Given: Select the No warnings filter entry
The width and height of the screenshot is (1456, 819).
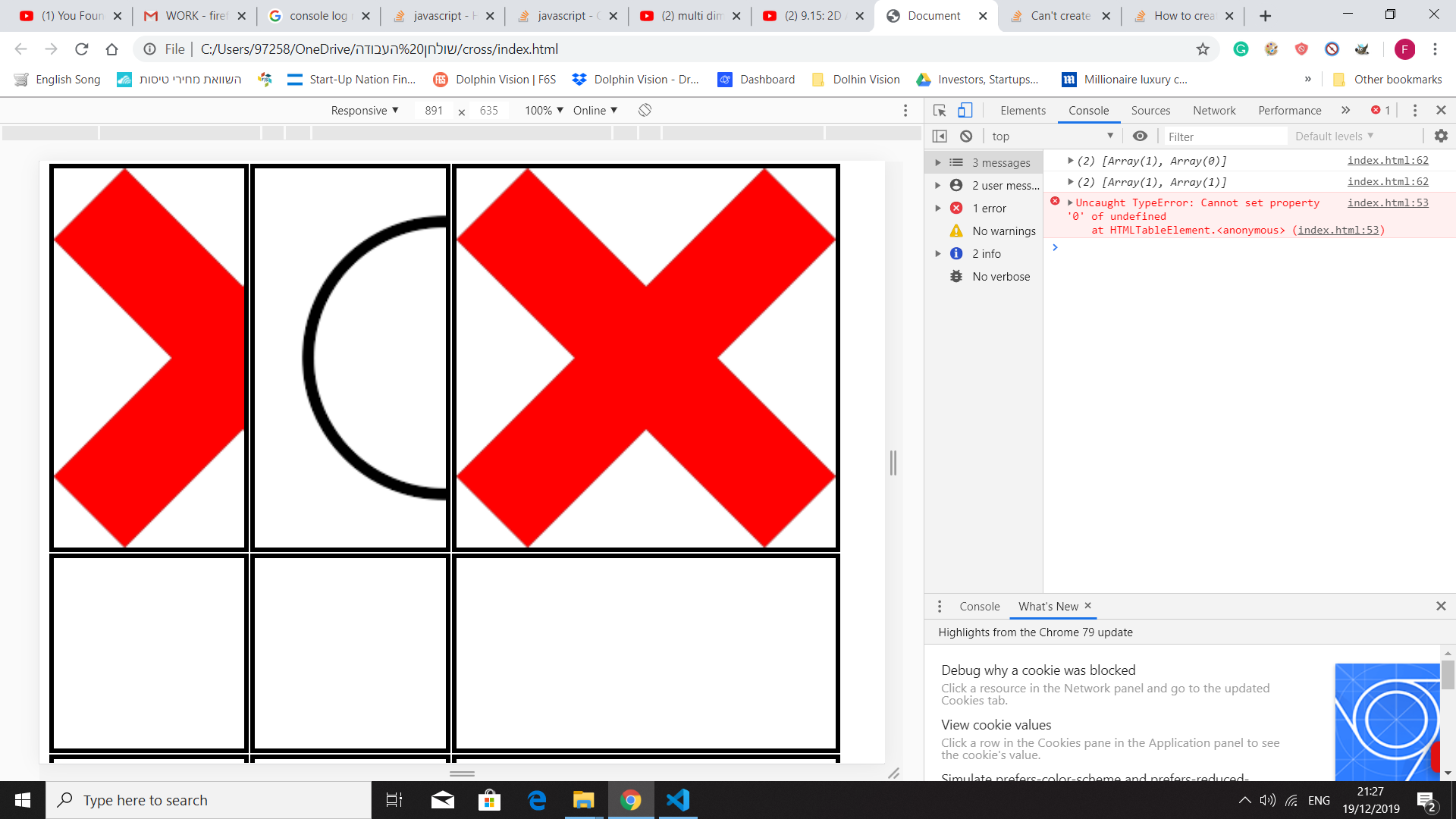Looking at the screenshot, I should [x=1004, y=231].
